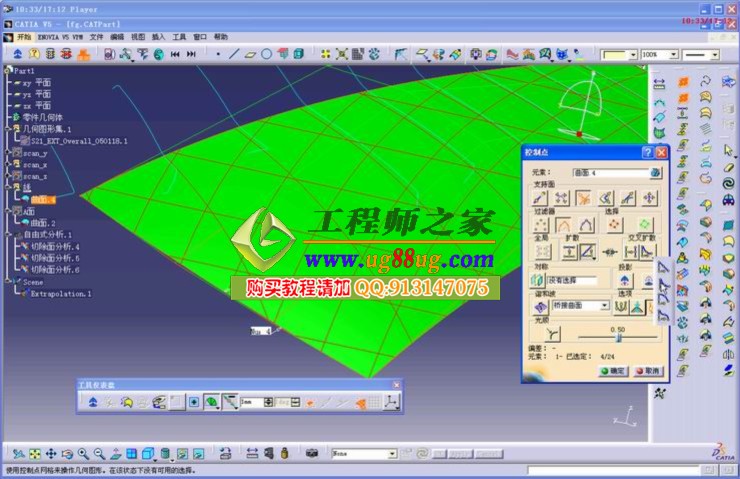Click the 取消 button
The height and width of the screenshot is (479, 740).
(x=648, y=370)
